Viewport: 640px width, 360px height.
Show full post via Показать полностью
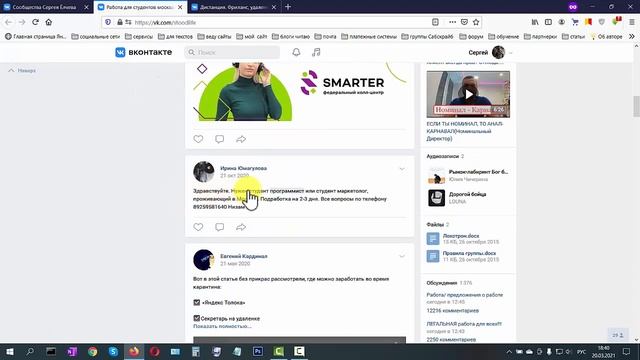point(222,326)
